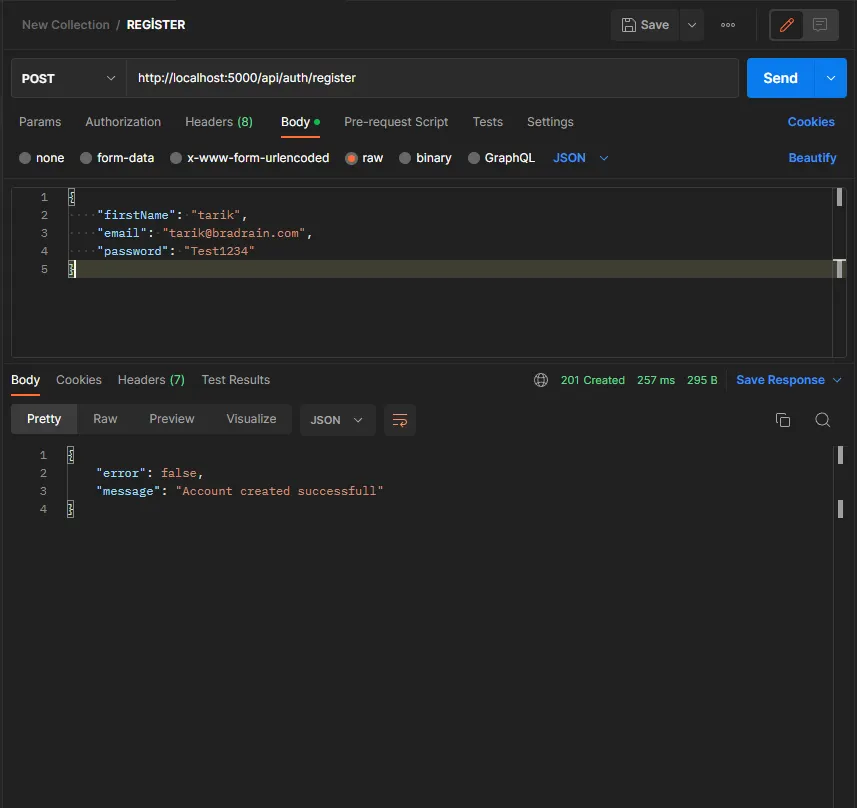Open the three-dot more actions menu
The height and width of the screenshot is (808, 857).
(727, 25)
